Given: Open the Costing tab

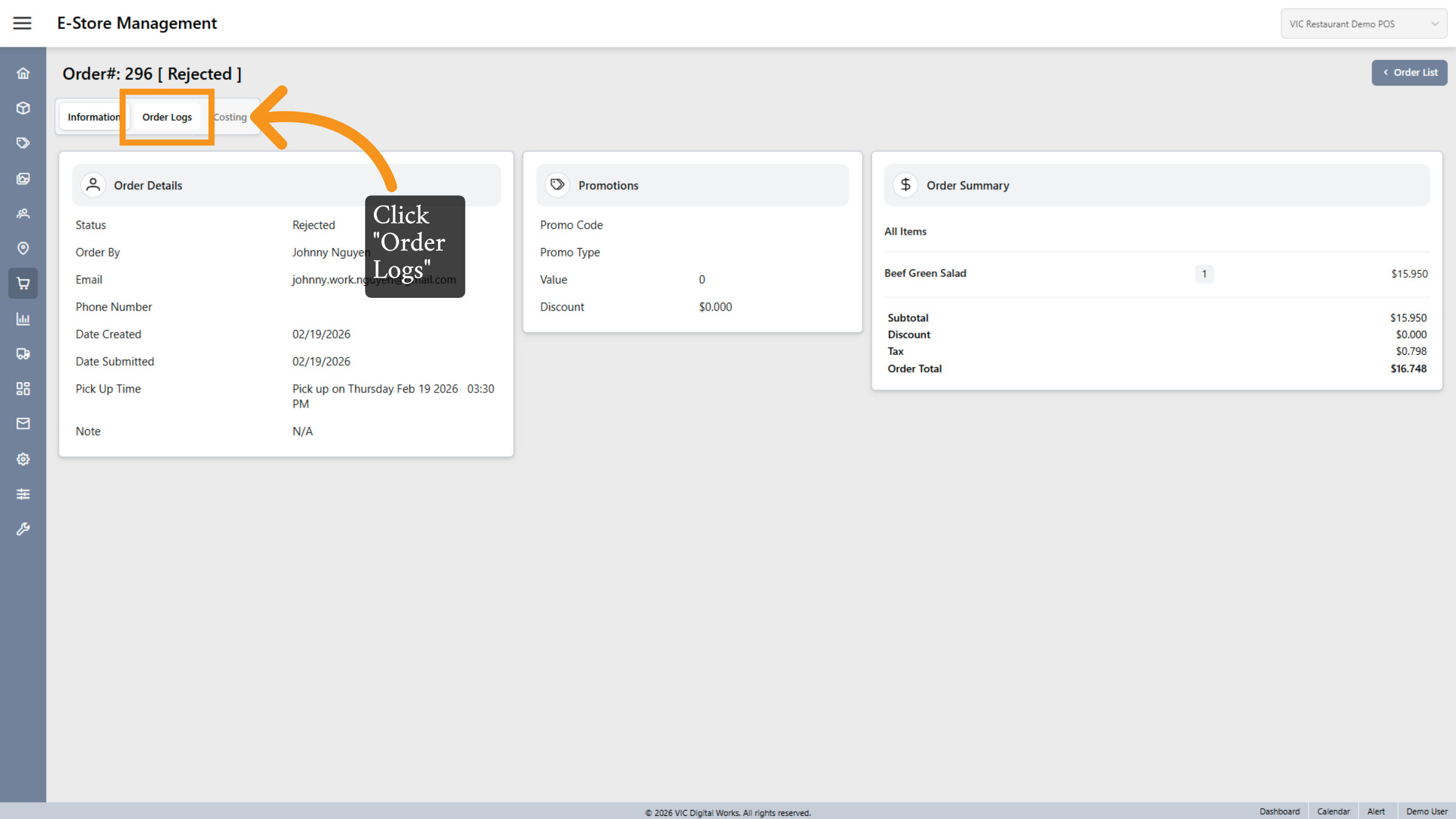Looking at the screenshot, I should [231, 117].
